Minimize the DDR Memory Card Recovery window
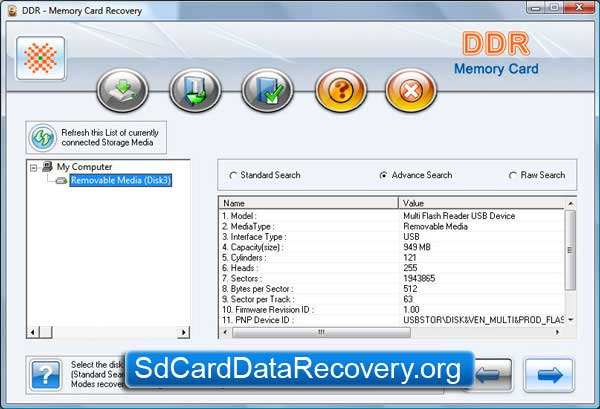Screen dimensions: 600x409 tap(535, 8)
